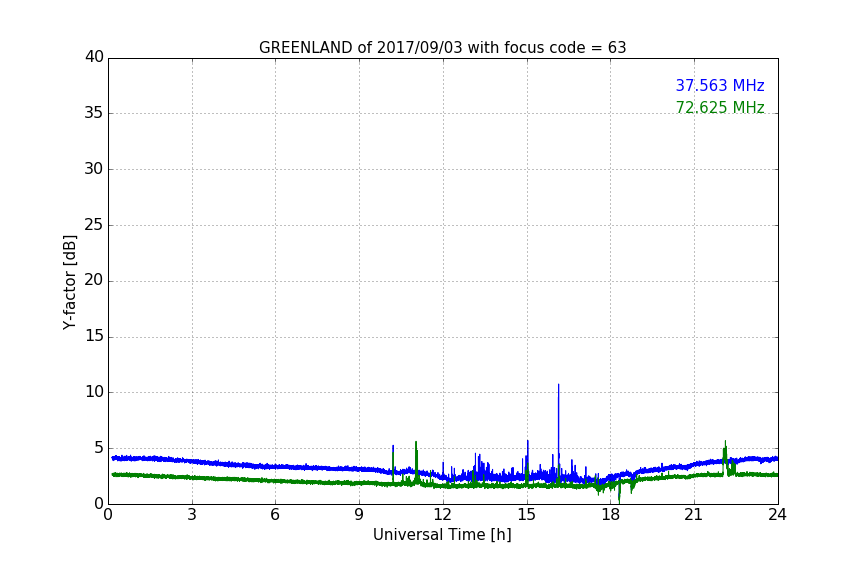Click x-axis tick value 24
This screenshot has height=576, width=864.
point(777,515)
